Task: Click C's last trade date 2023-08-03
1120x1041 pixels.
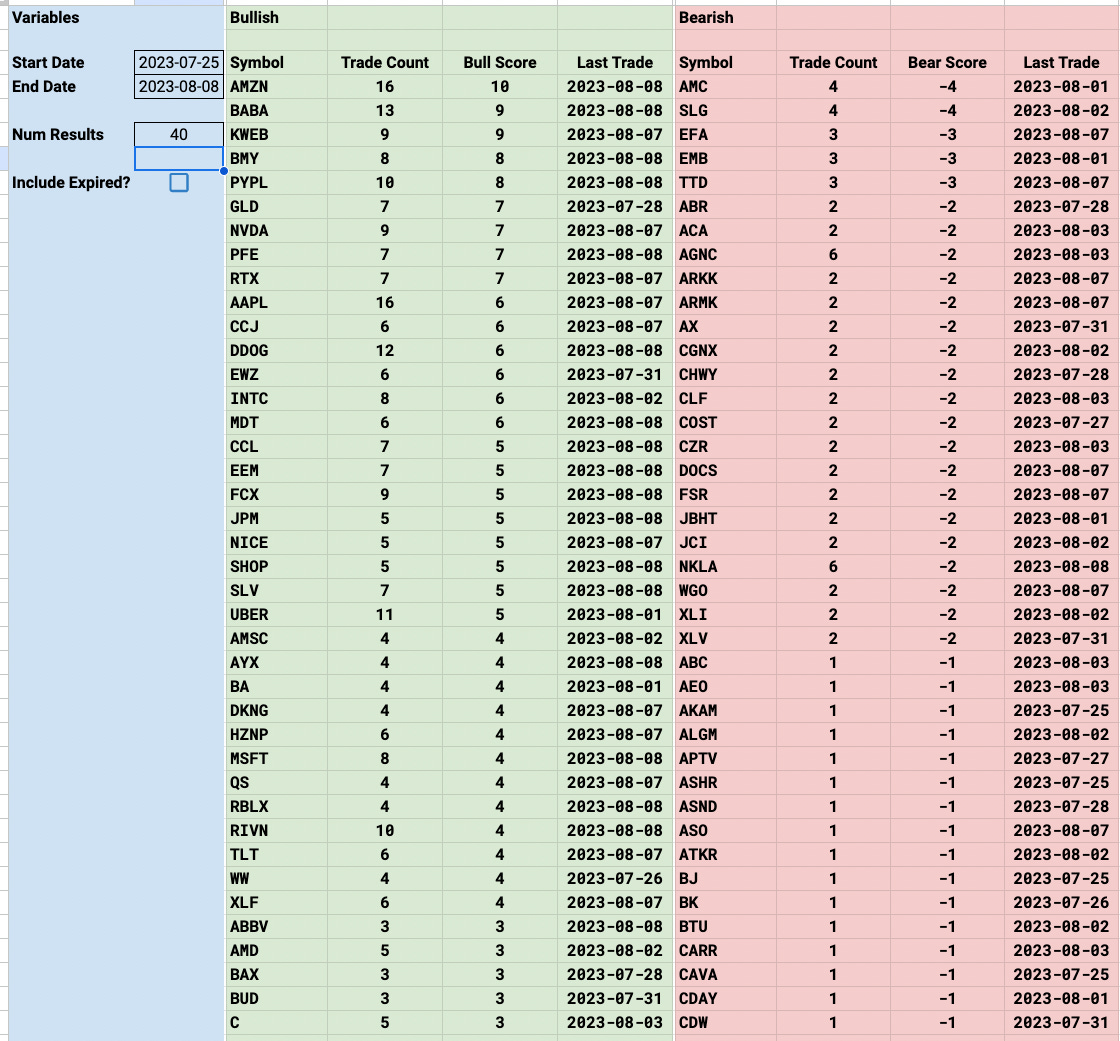Action: [x=615, y=1022]
